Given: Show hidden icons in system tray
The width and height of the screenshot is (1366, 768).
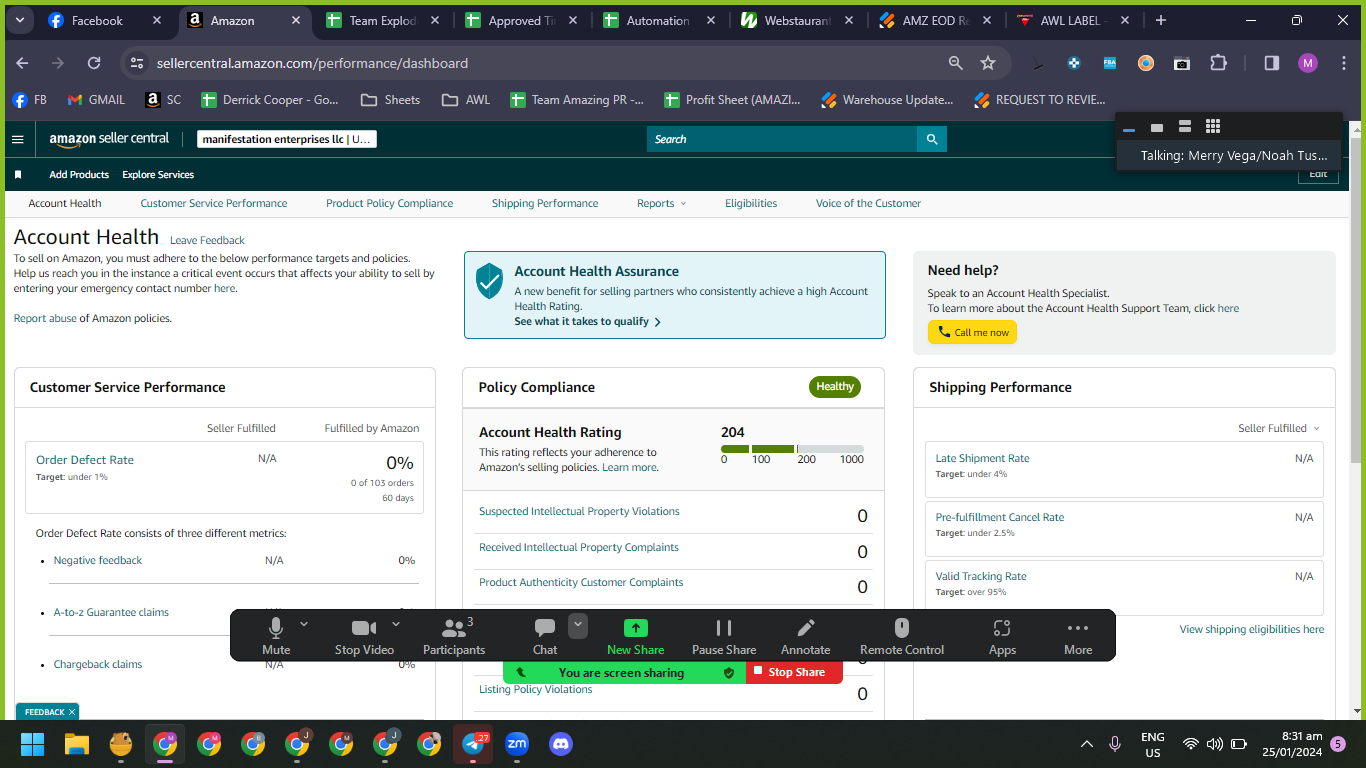Looking at the screenshot, I should point(1086,744).
